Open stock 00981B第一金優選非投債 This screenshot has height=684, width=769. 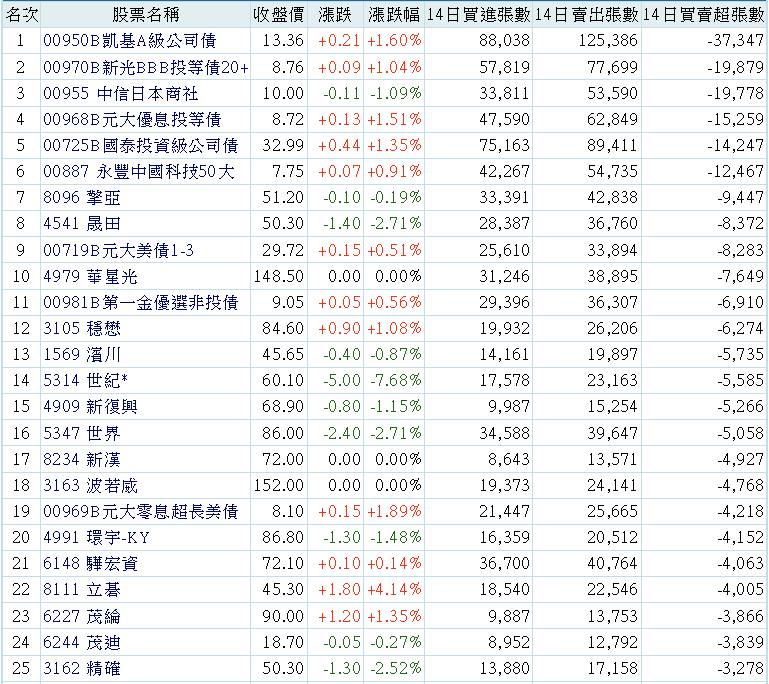point(141,303)
